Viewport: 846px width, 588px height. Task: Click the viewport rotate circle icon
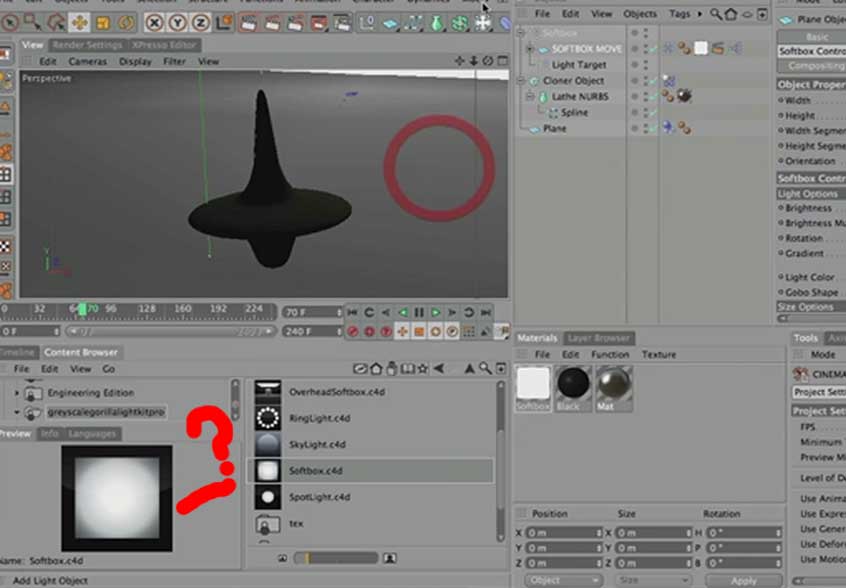(488, 61)
